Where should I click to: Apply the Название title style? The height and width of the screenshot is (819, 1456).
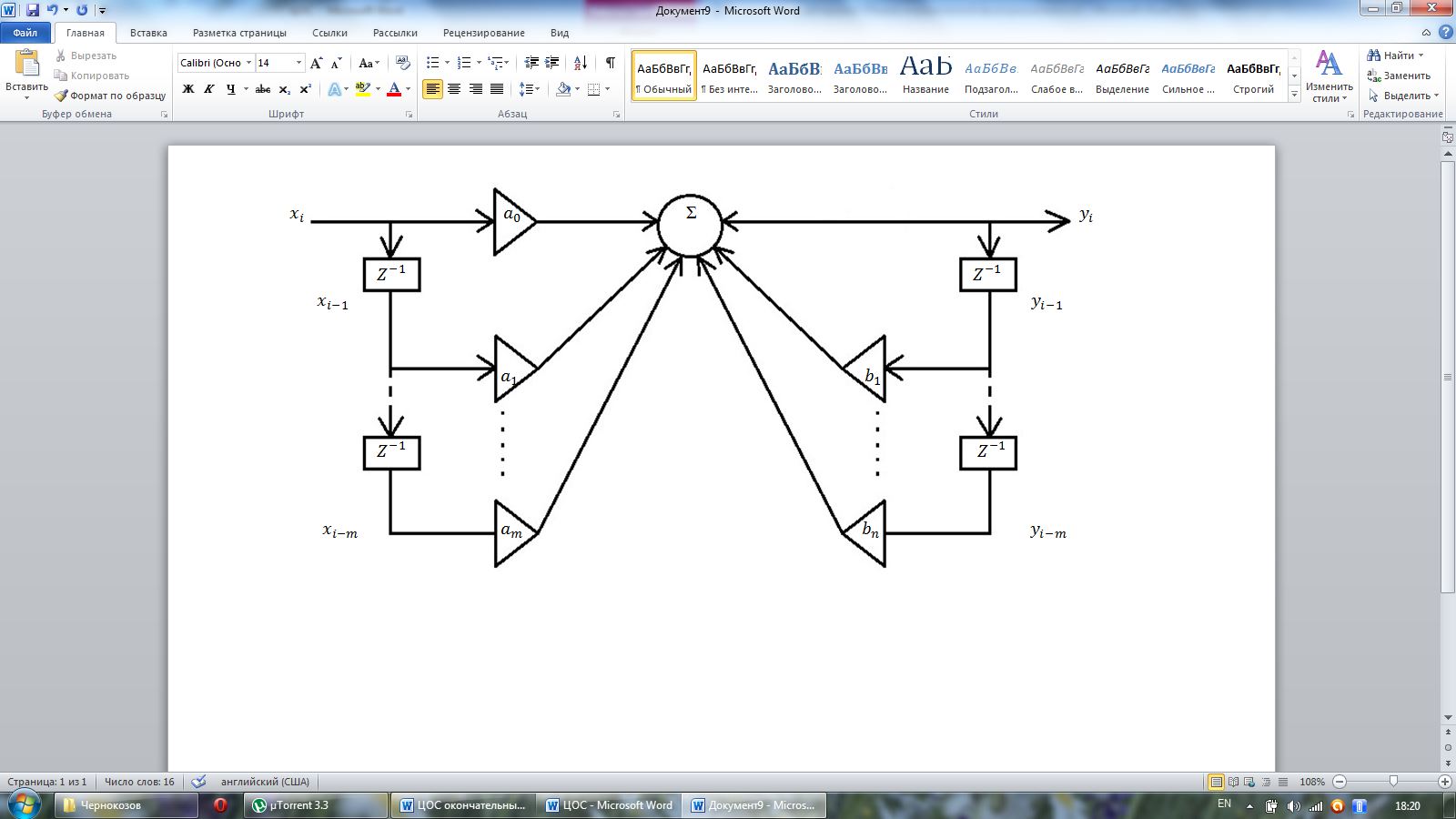coord(926,76)
